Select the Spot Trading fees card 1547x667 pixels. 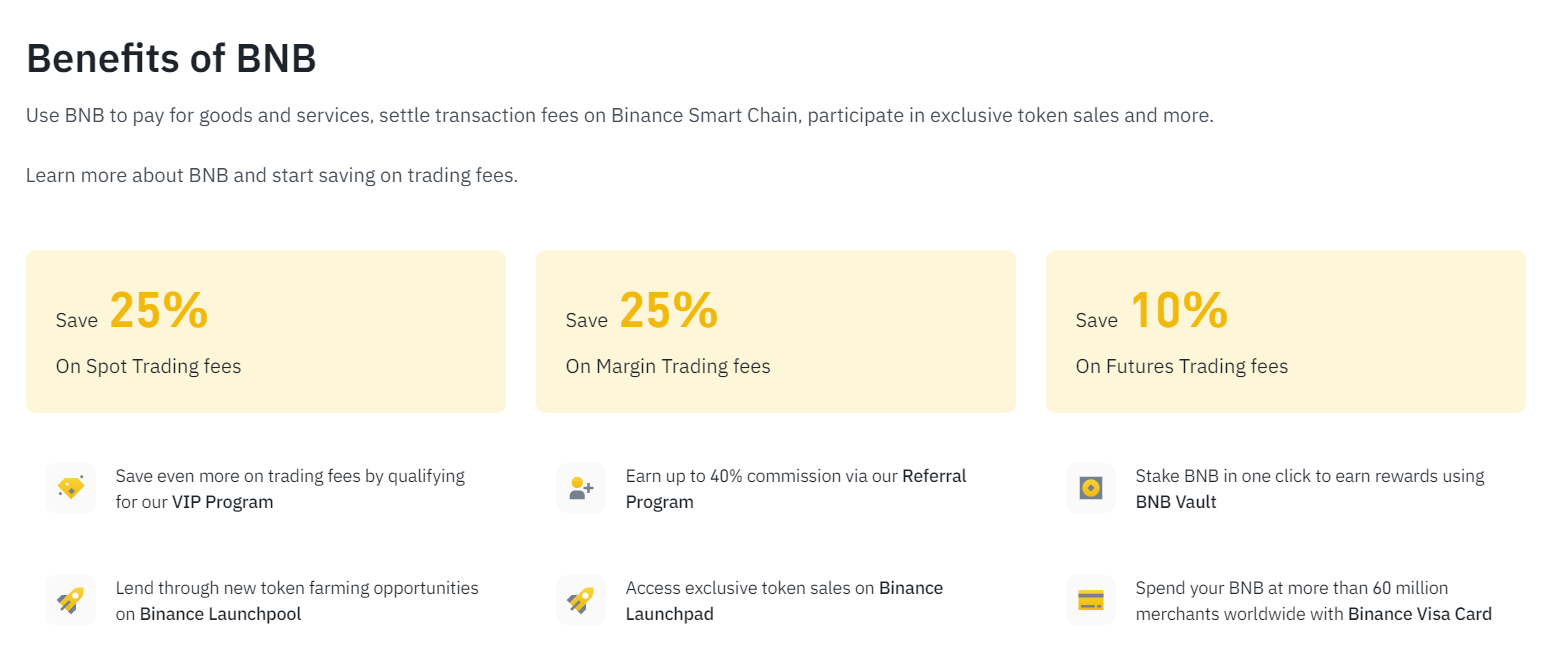click(x=266, y=331)
